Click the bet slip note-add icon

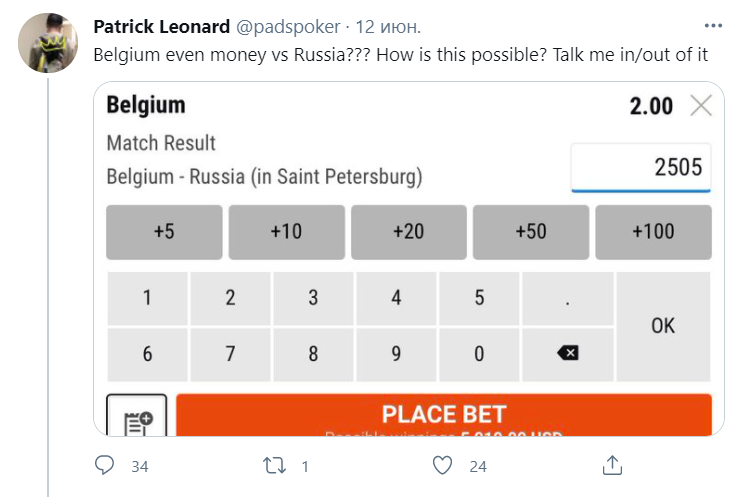pos(137,420)
